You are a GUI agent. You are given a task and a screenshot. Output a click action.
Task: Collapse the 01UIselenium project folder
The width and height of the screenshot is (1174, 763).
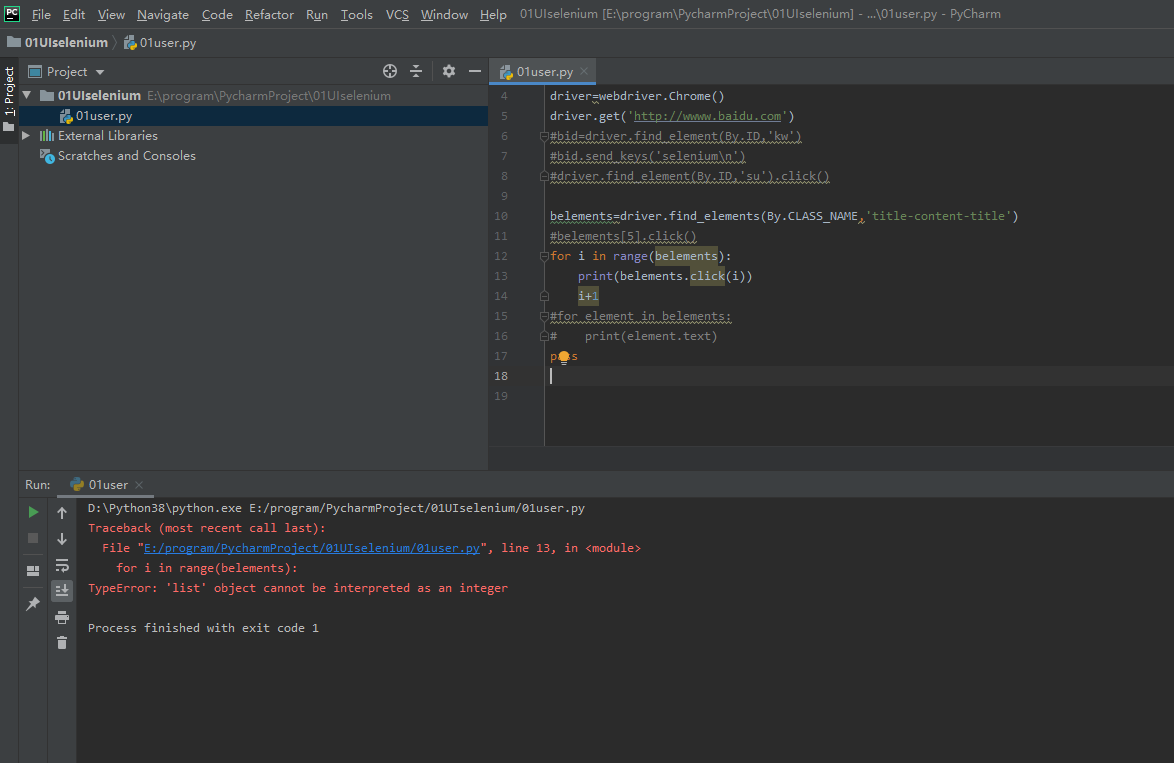point(26,96)
